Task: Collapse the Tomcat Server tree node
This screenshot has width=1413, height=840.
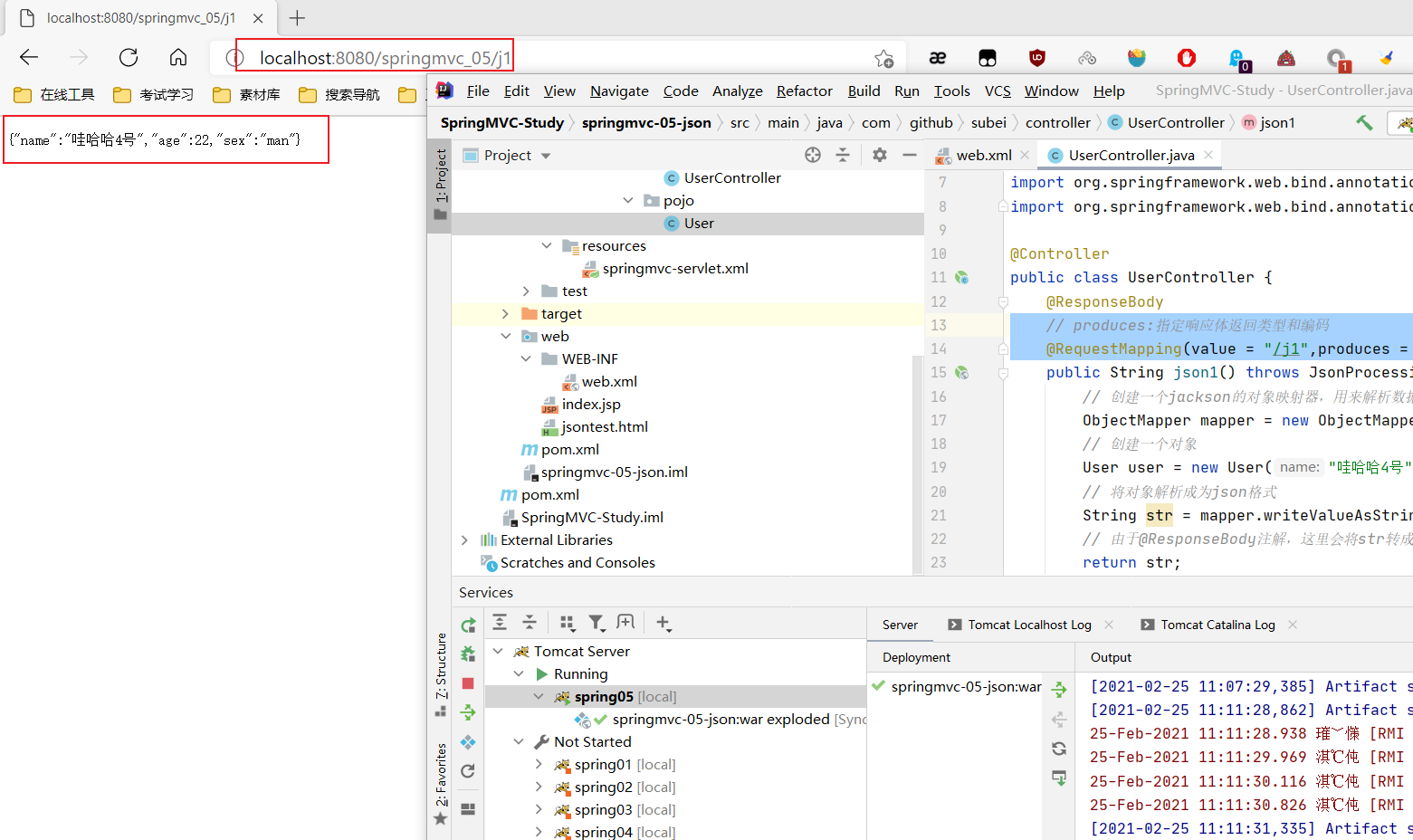Action: 498,651
